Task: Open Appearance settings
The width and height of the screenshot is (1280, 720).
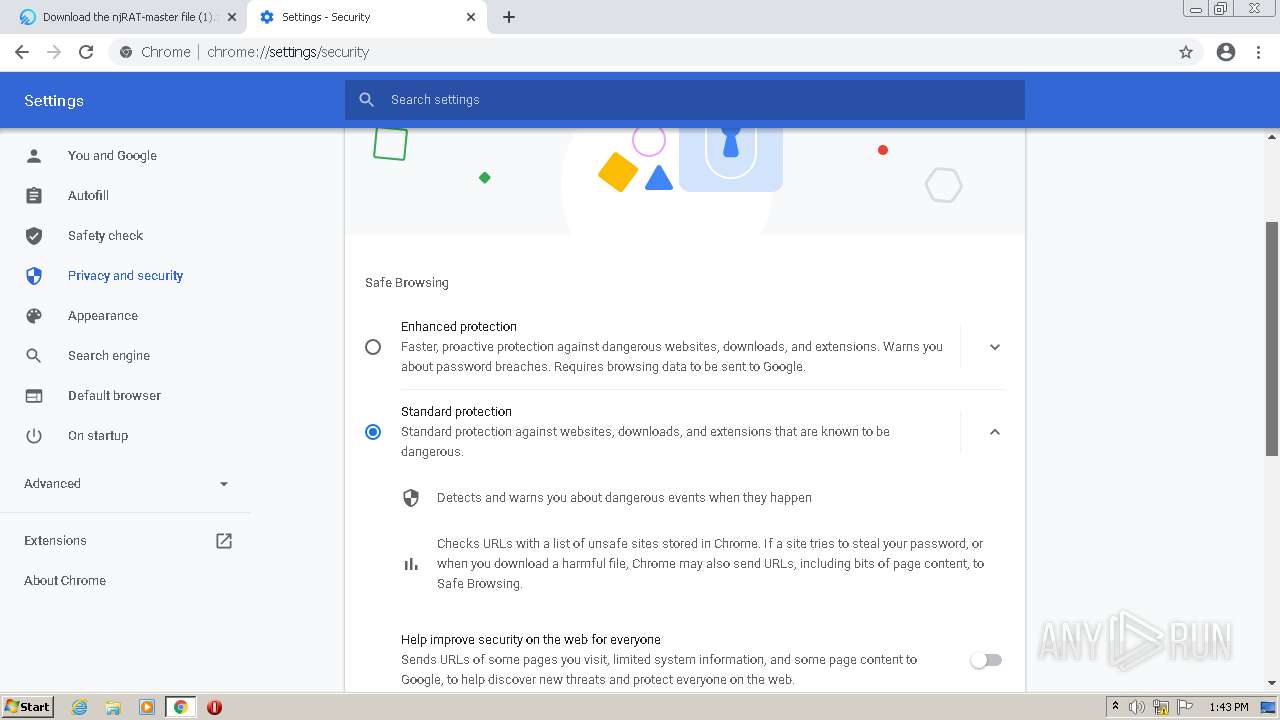Action: tap(103, 315)
